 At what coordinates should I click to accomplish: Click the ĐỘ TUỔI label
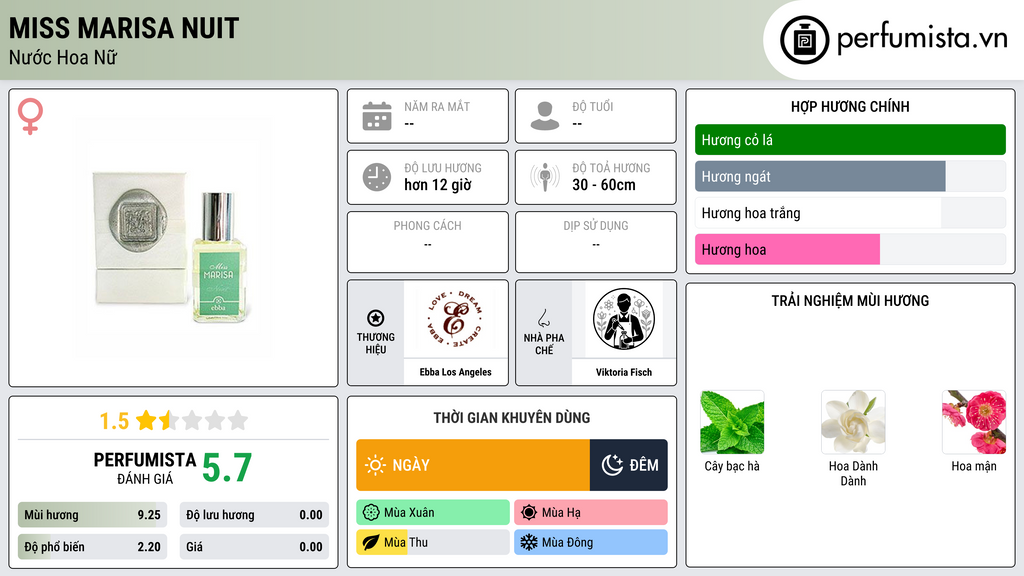pos(592,106)
